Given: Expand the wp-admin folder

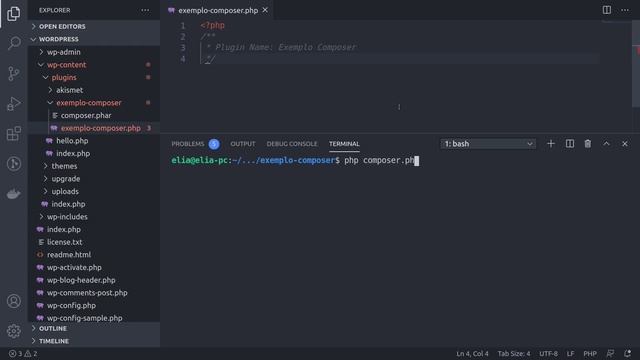Looking at the screenshot, I should (x=64, y=52).
